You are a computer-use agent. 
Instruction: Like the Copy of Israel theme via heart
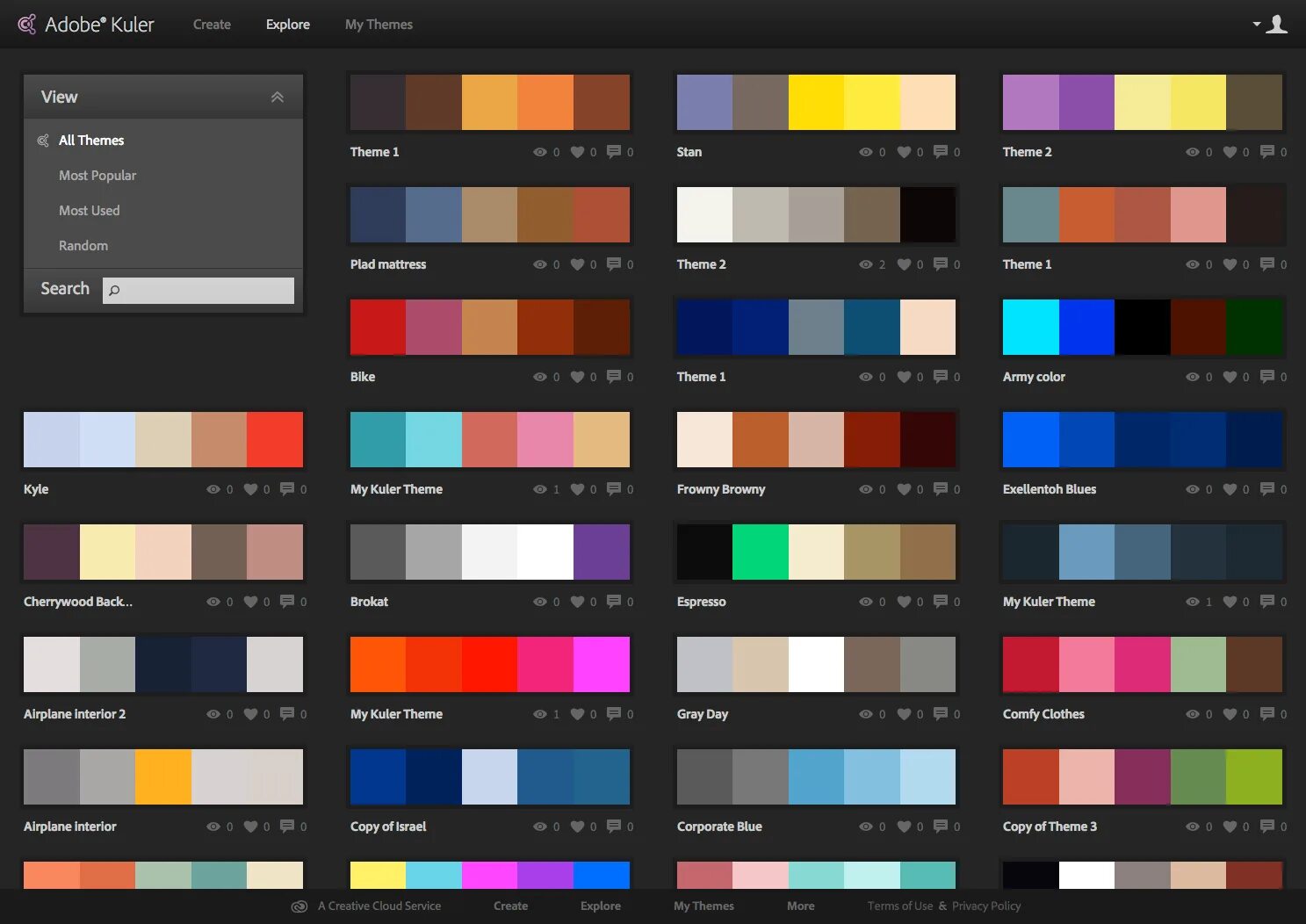[577, 827]
